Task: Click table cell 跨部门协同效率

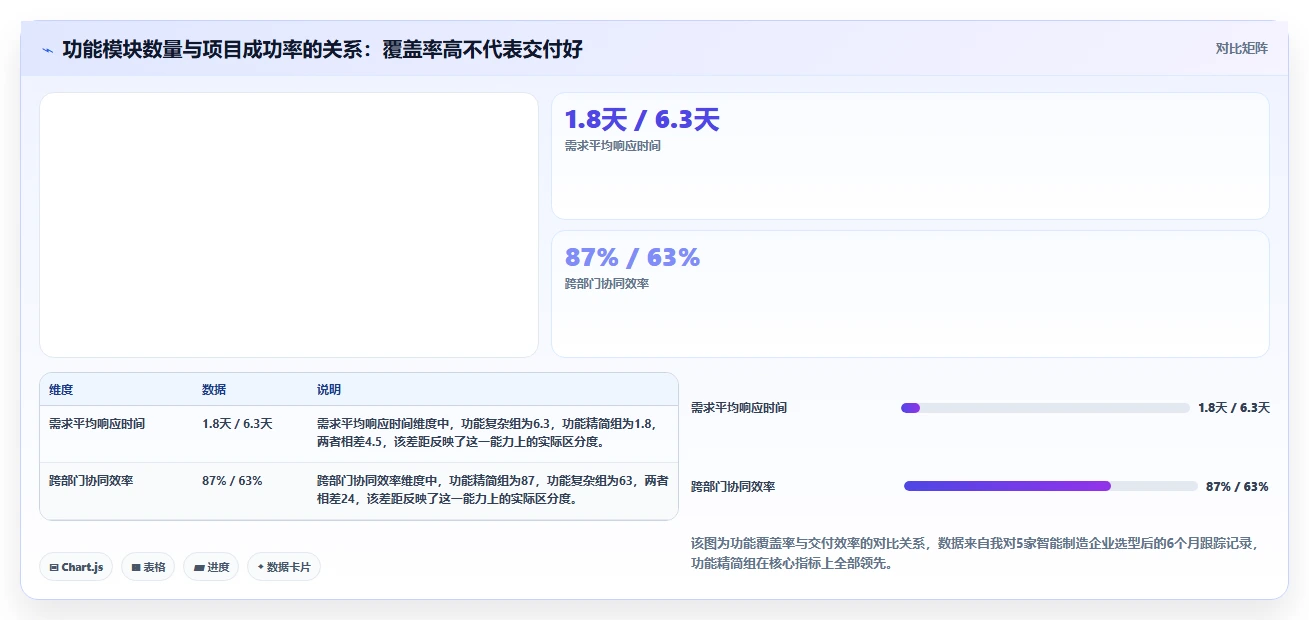Action: click(x=91, y=481)
